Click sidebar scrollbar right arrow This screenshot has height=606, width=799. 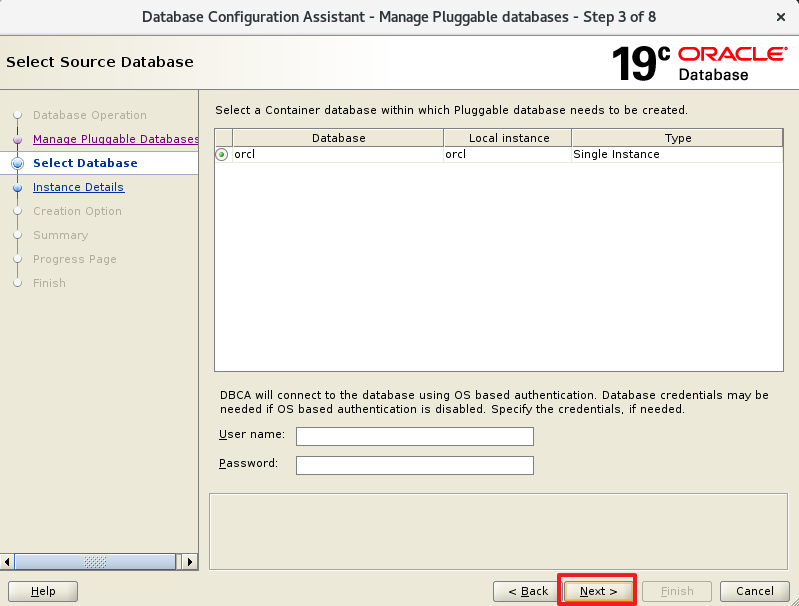190,562
